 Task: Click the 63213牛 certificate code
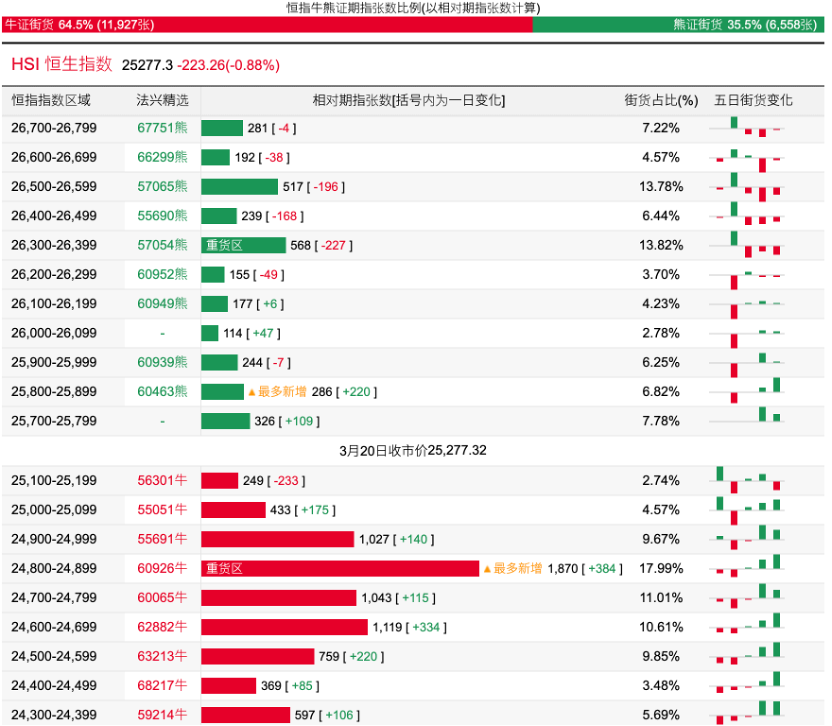[162, 656]
